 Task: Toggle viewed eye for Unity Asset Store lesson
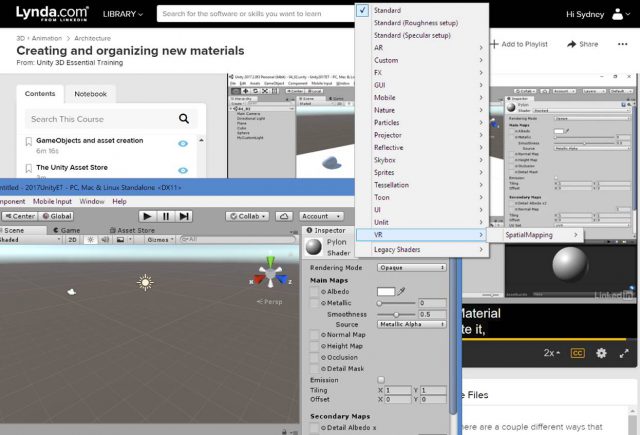pyautogui.click(x=183, y=171)
